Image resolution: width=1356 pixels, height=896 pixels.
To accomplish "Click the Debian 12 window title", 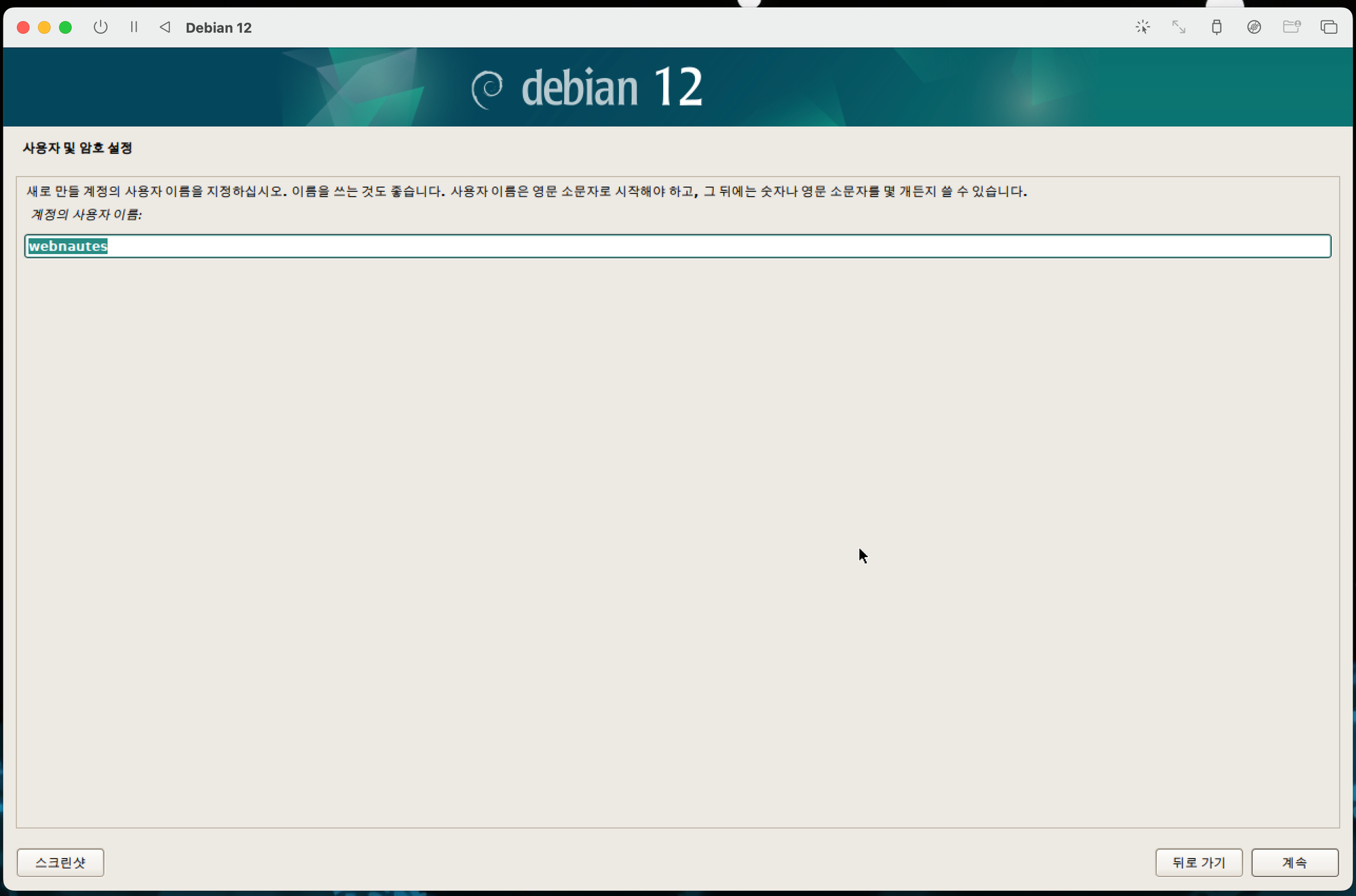I will click(218, 28).
